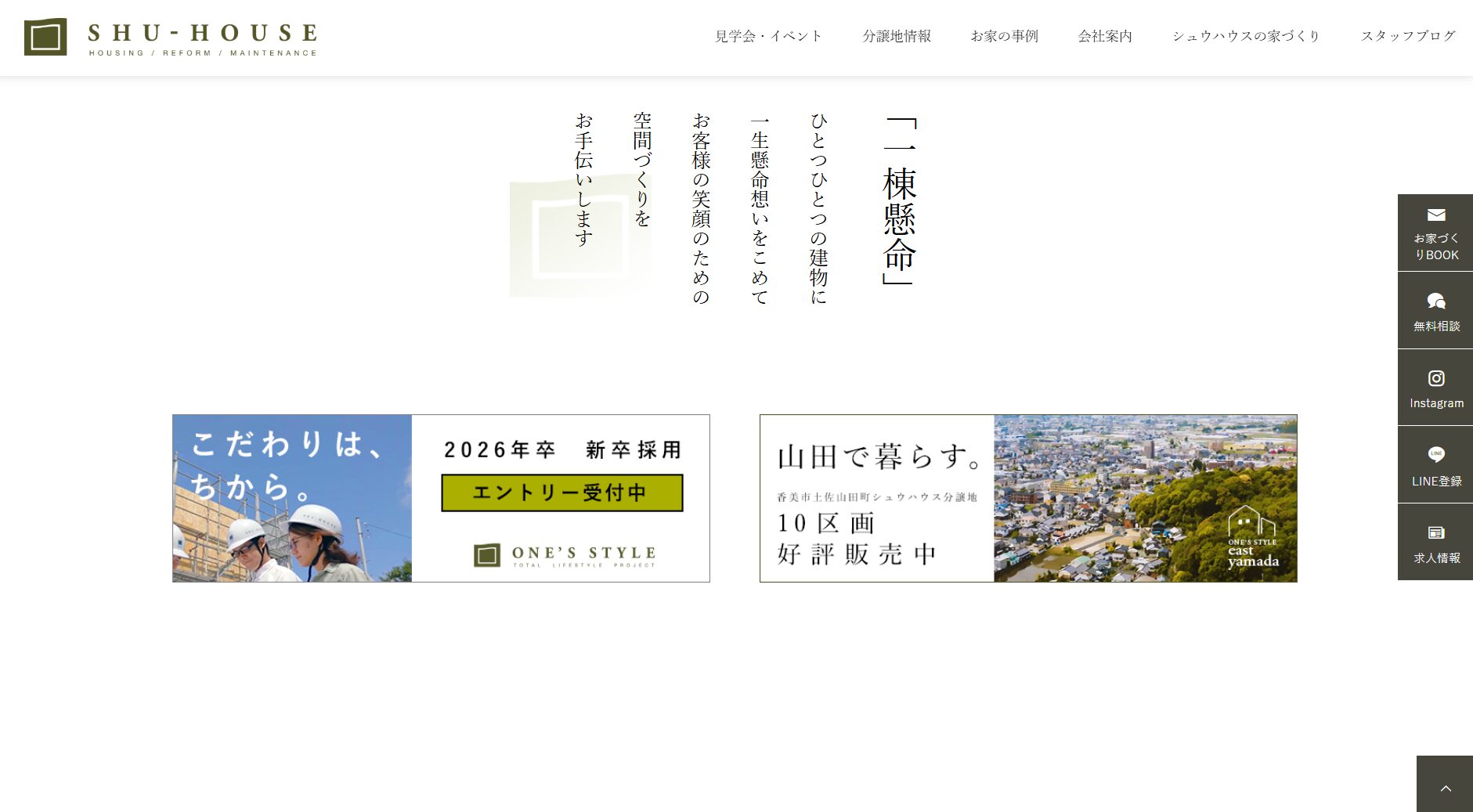Click the SHU-HOUSE text in header
This screenshot has width=1473, height=812.
(203, 34)
